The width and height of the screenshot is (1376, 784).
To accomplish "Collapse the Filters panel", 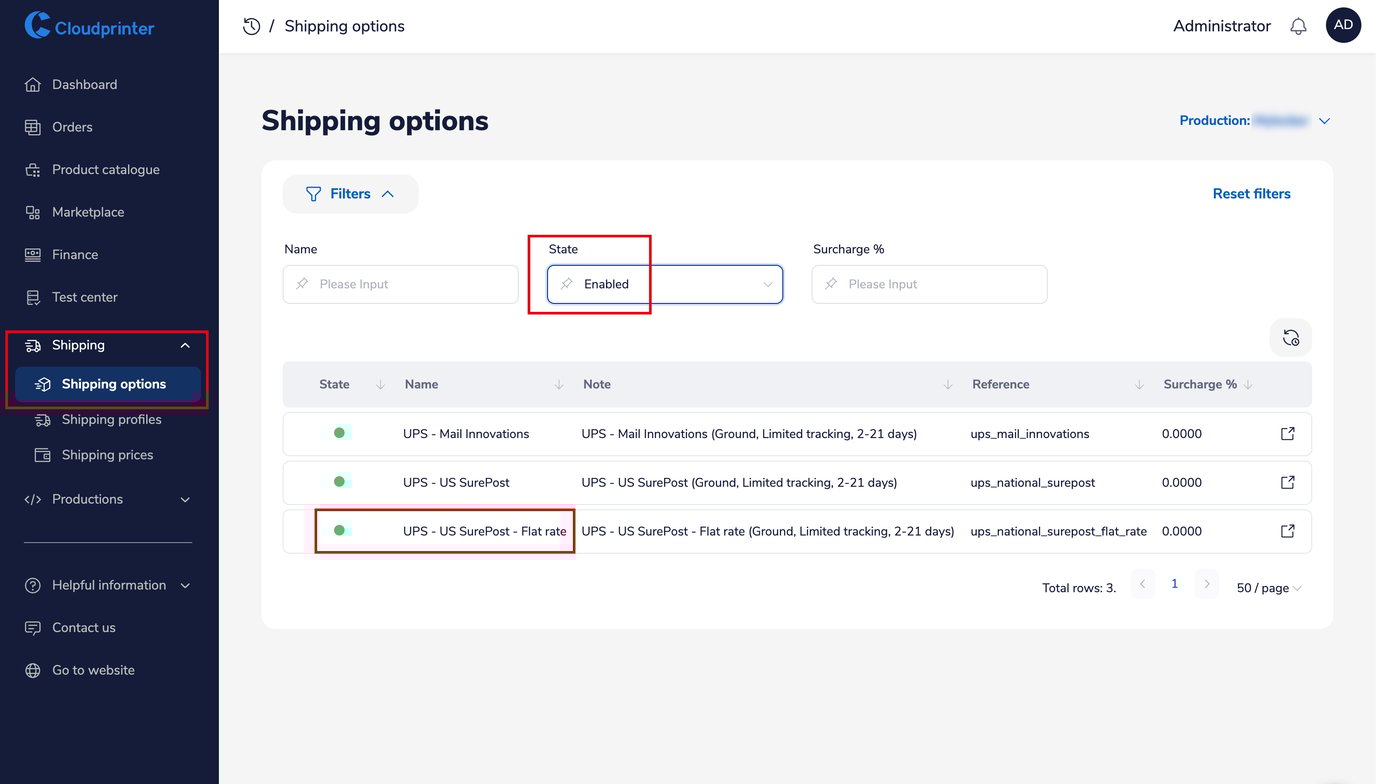I will (350, 193).
